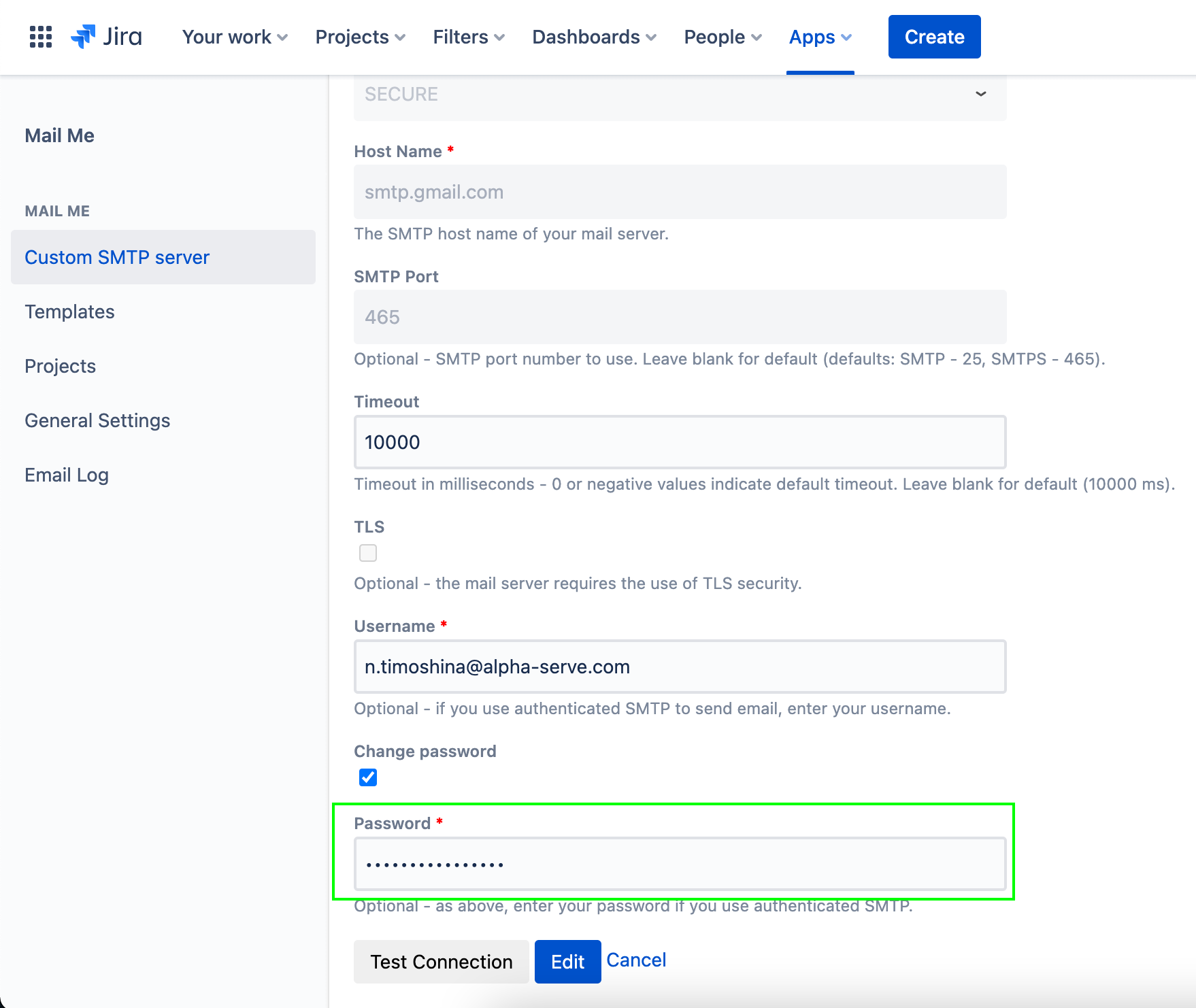Open the Email Log page
Image resolution: width=1196 pixels, height=1008 pixels.
[x=67, y=475]
